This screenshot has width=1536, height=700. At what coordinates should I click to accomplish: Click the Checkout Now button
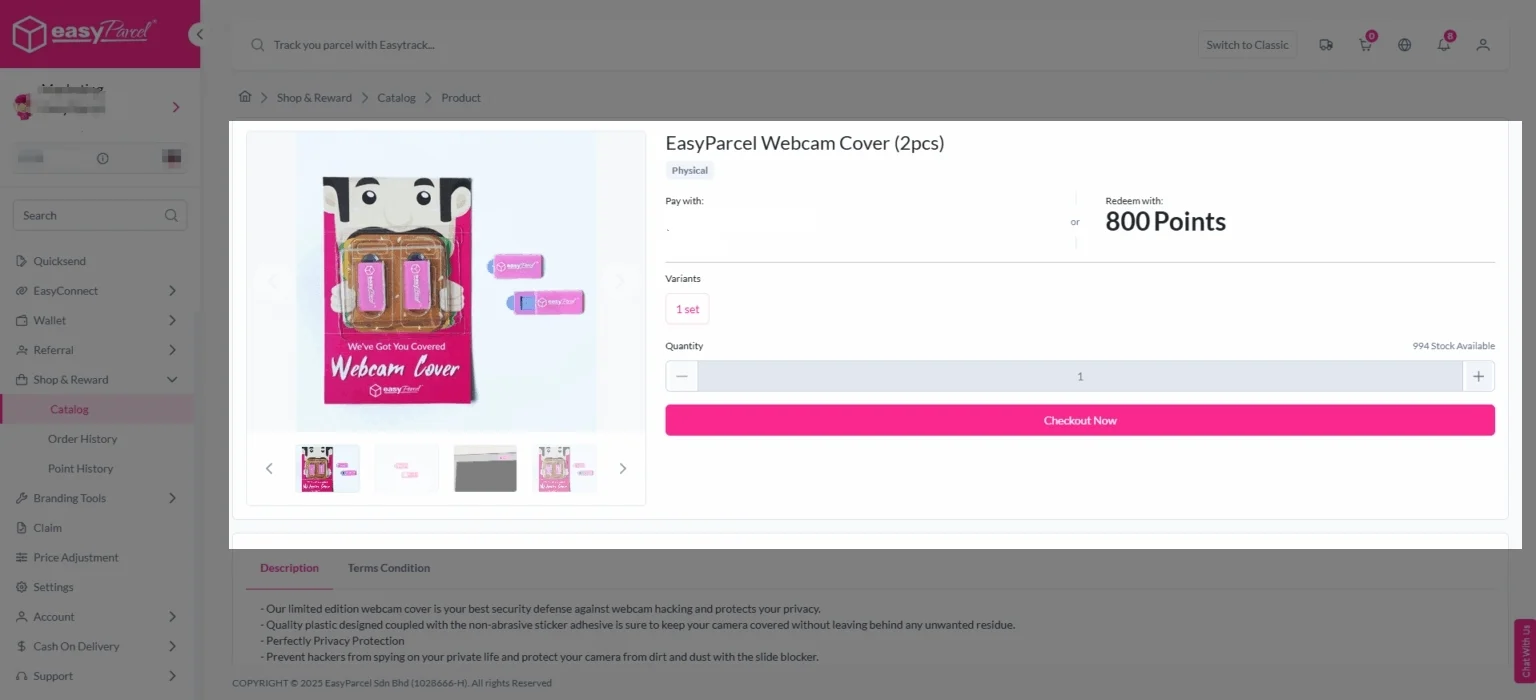point(1080,420)
